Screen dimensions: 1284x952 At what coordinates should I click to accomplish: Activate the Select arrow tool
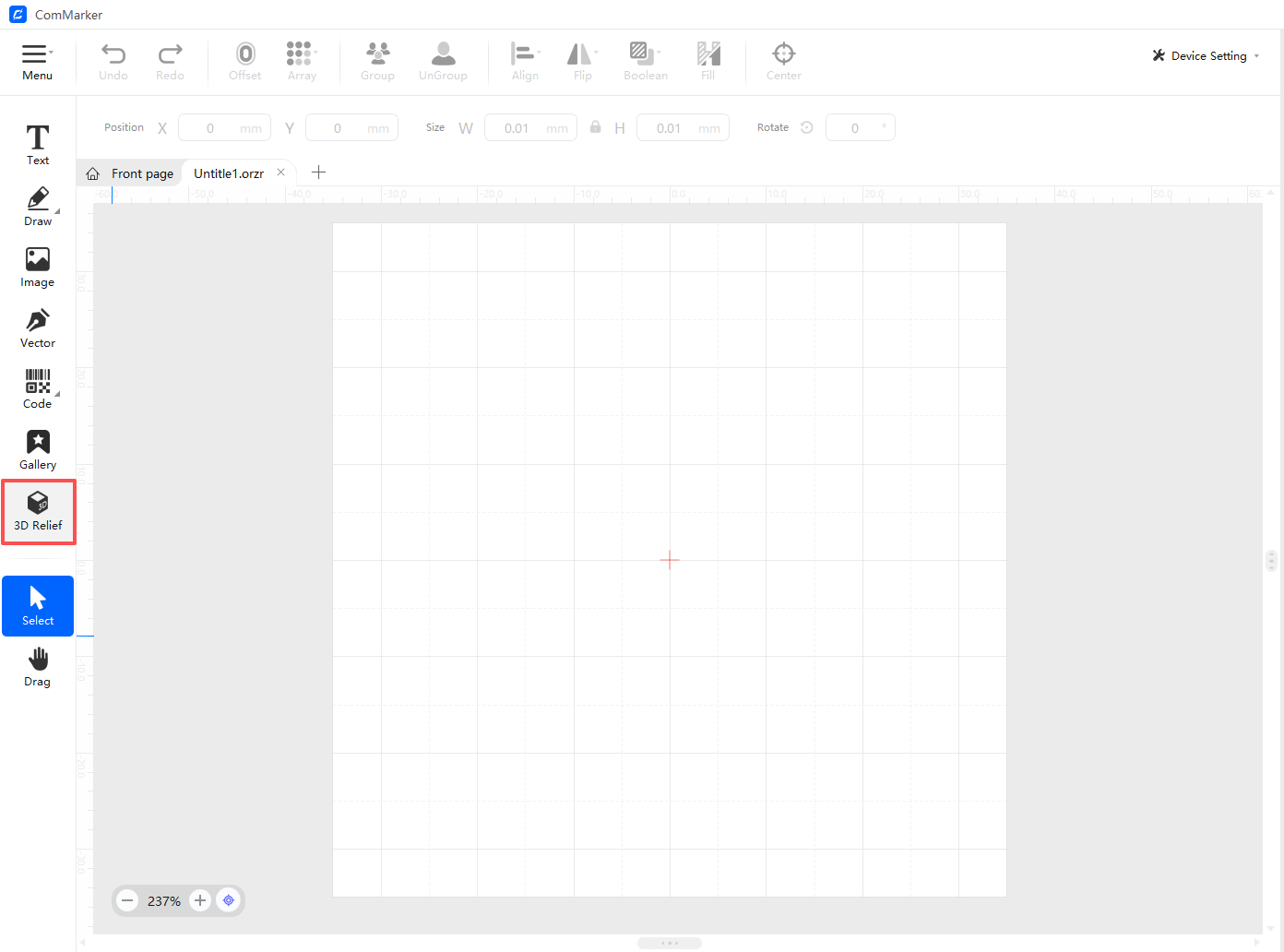pos(38,606)
